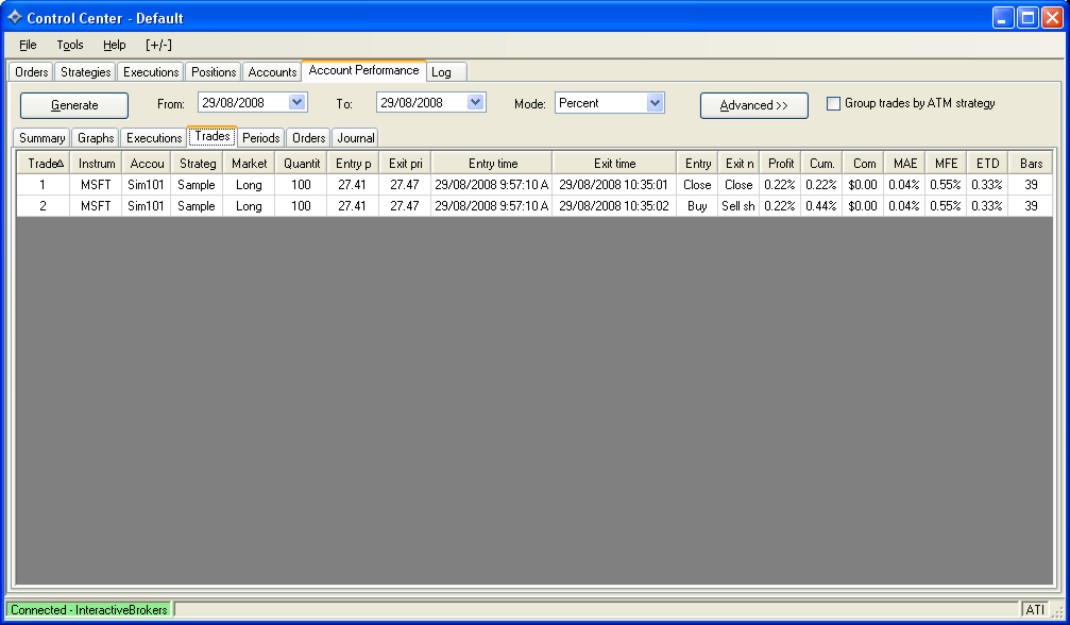1070x625 pixels.
Task: Select the Account Performance tab
Action: [x=364, y=70]
